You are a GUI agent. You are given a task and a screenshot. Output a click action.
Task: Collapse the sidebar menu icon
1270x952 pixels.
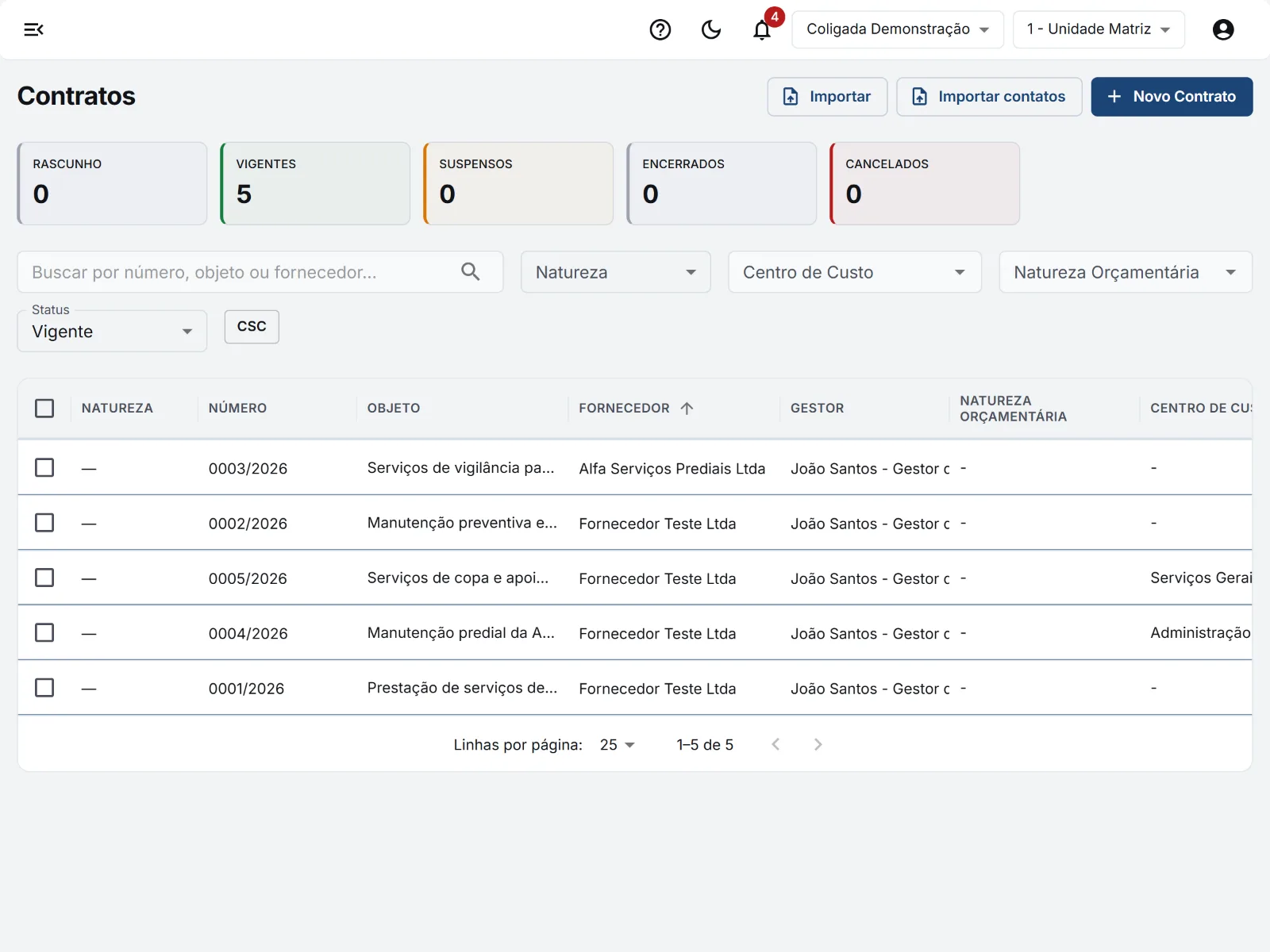click(33, 29)
